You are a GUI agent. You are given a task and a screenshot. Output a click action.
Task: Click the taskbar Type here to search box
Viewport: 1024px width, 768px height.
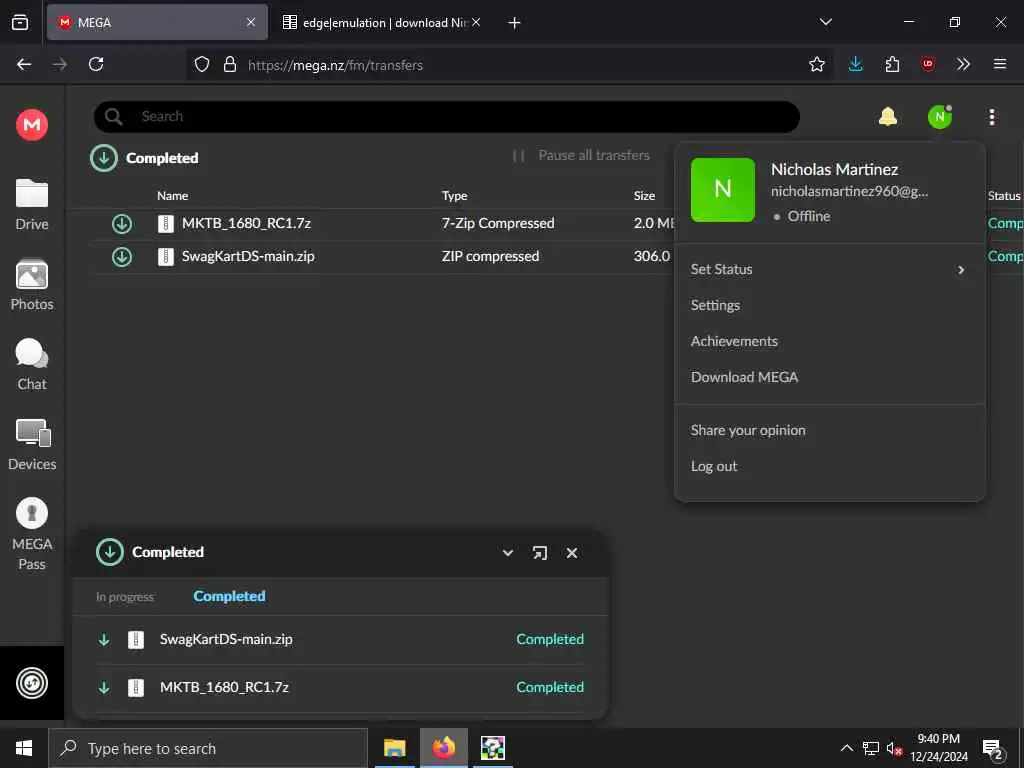click(208, 748)
